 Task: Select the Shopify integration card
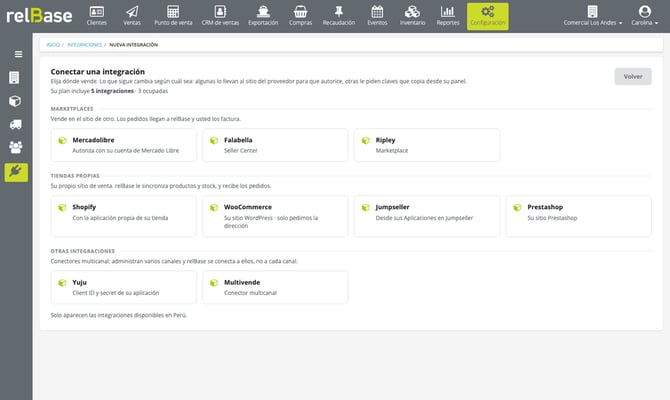pos(123,216)
